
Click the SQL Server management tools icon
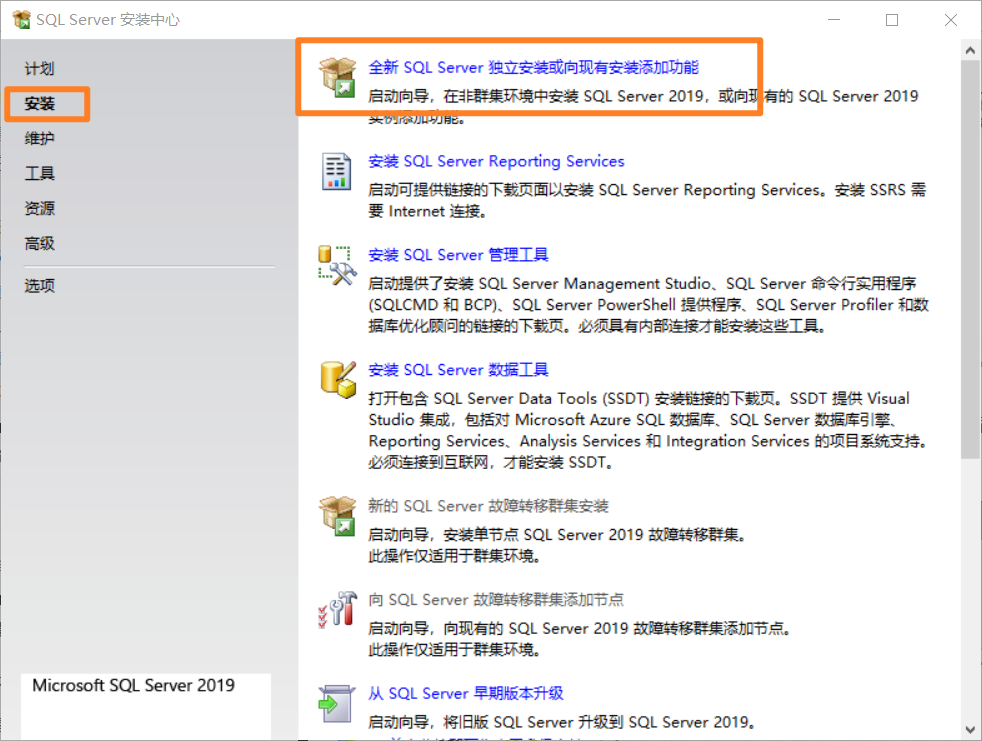pyautogui.click(x=338, y=265)
